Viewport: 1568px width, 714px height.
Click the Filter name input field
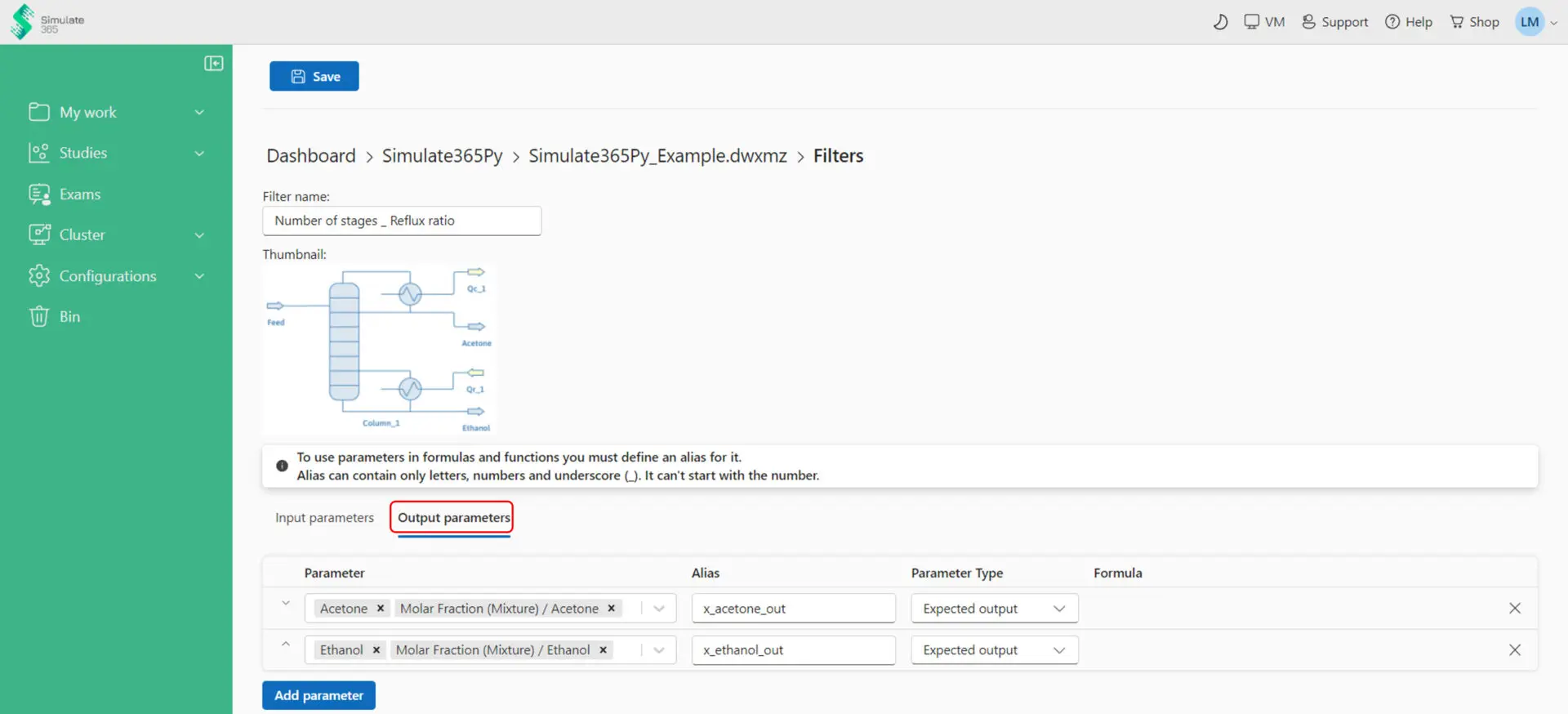pyautogui.click(x=402, y=221)
